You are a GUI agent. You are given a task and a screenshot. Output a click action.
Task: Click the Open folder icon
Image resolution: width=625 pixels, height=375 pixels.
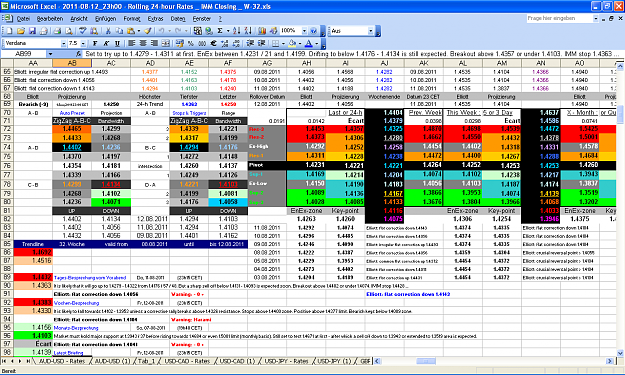[x=21, y=31]
